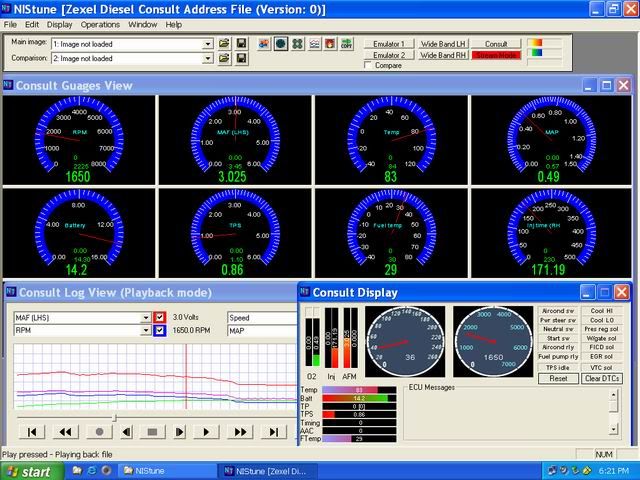Click the Emulator 2 button
The image size is (640, 480).
[x=389, y=55]
